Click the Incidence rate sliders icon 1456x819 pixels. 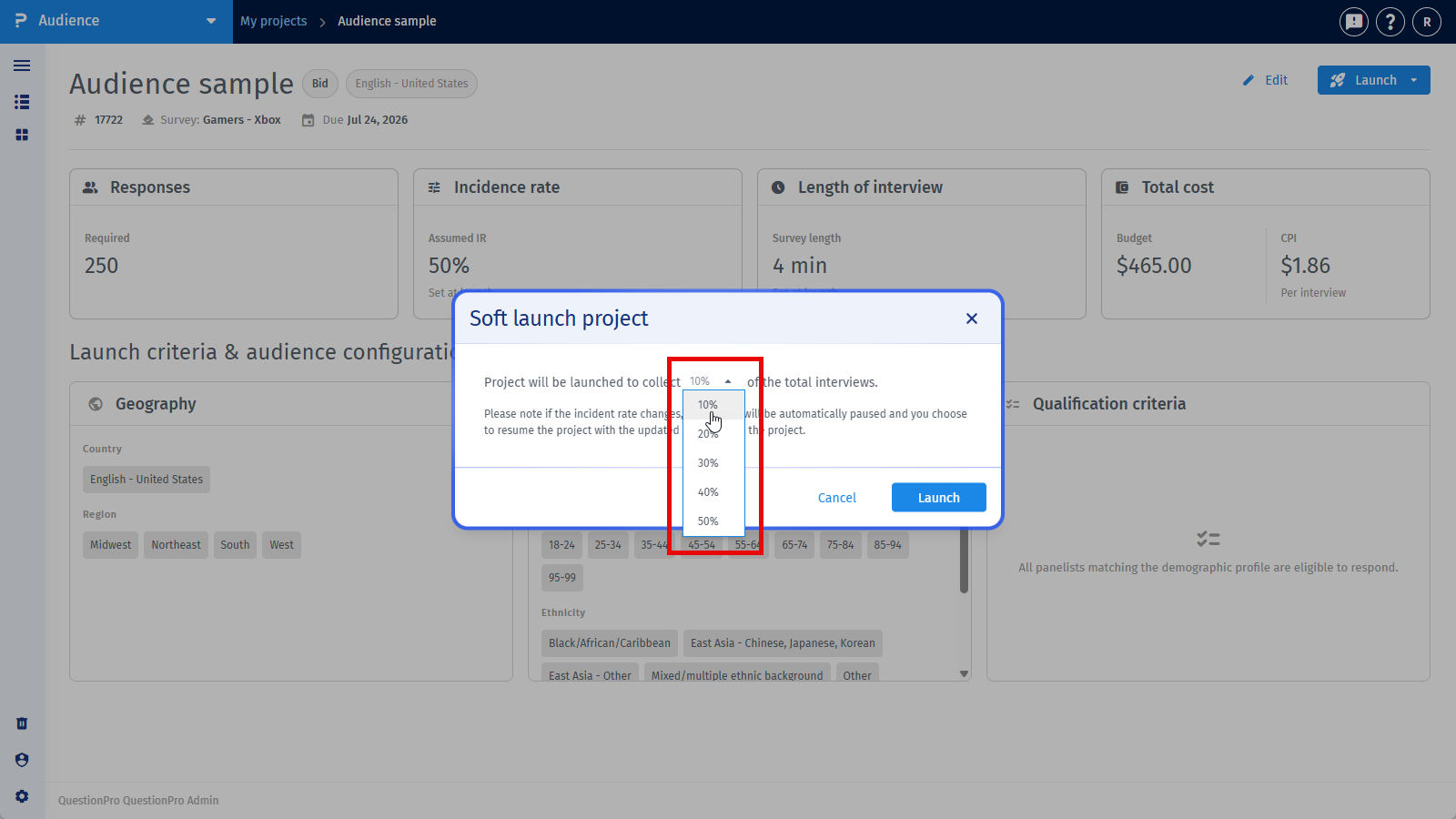[x=434, y=187]
